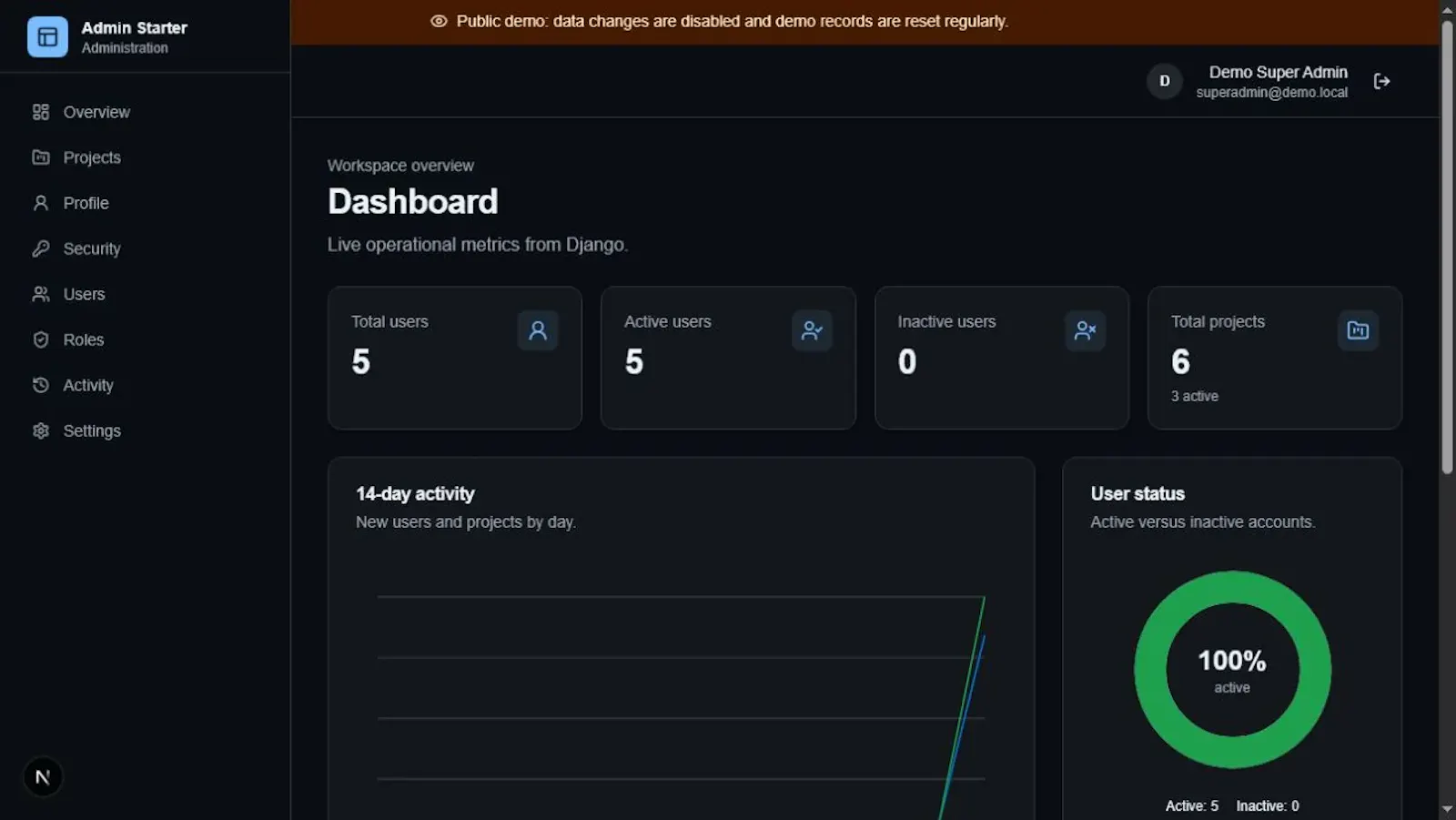Click the Inactive: 0 legend entry
Screen dimensions: 1456x820
coord(1268,806)
